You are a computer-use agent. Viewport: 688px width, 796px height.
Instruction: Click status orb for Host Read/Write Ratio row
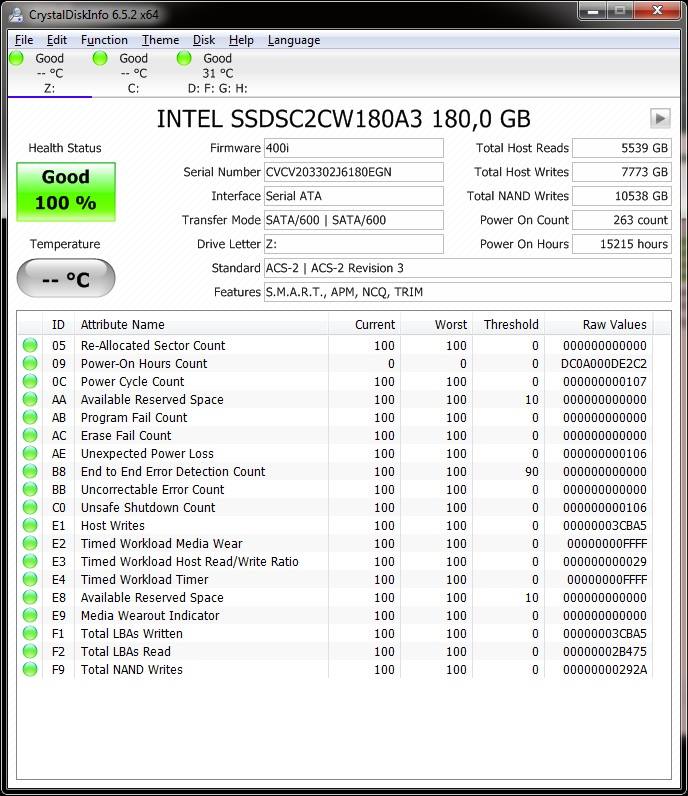click(30, 561)
